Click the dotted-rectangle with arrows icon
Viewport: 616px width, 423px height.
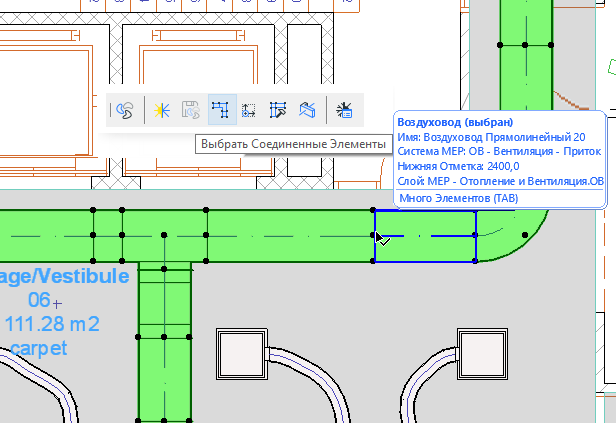(249, 110)
